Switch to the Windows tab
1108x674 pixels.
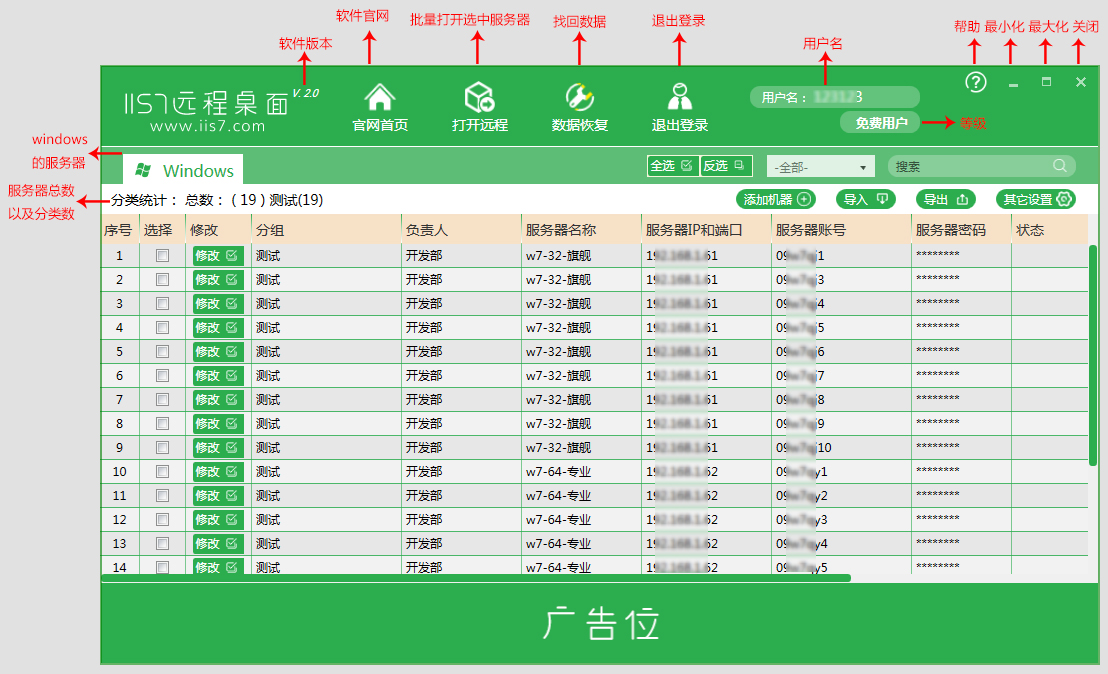(x=183, y=170)
